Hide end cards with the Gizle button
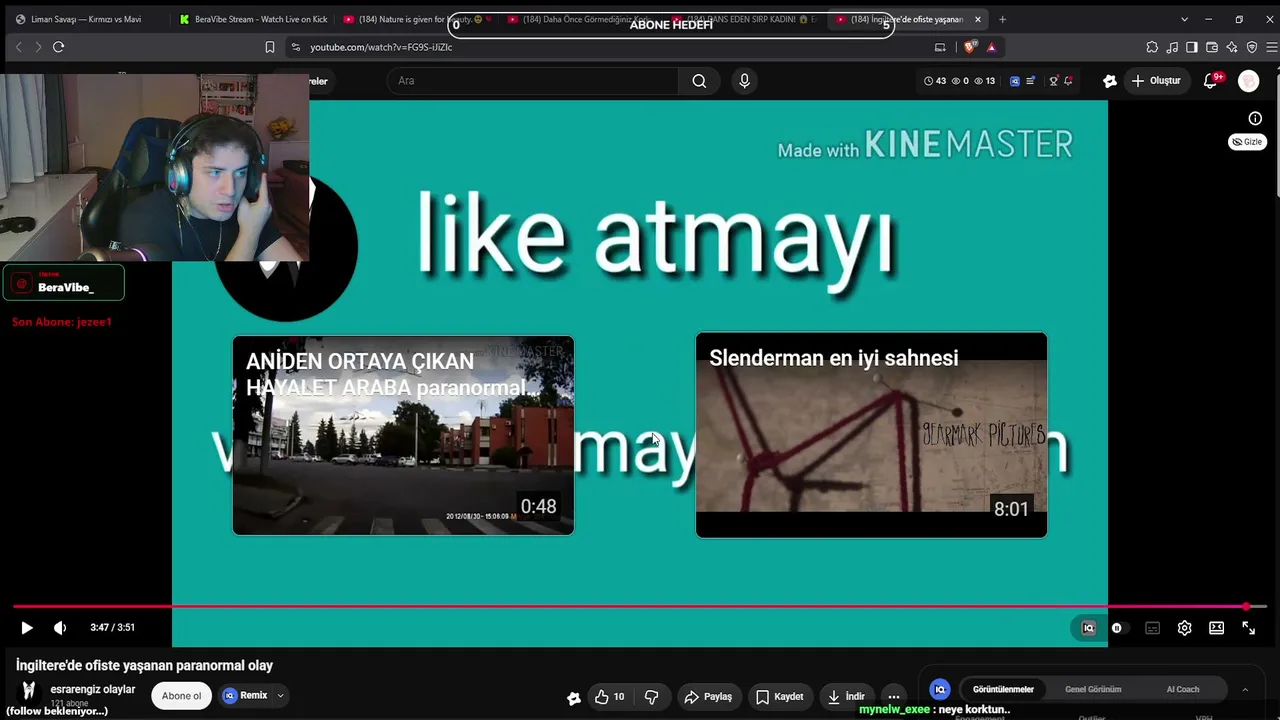Viewport: 1280px width, 720px height. coord(1247,142)
